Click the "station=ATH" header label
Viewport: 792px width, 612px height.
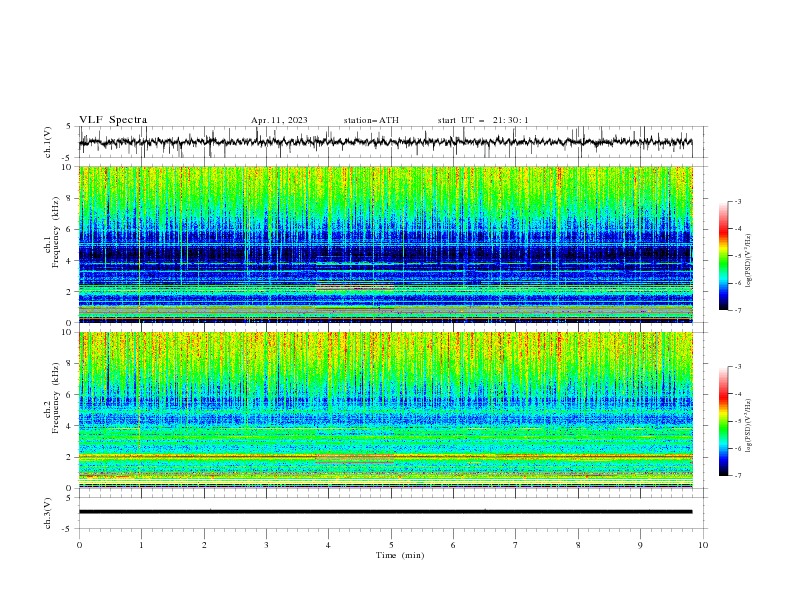coord(371,120)
